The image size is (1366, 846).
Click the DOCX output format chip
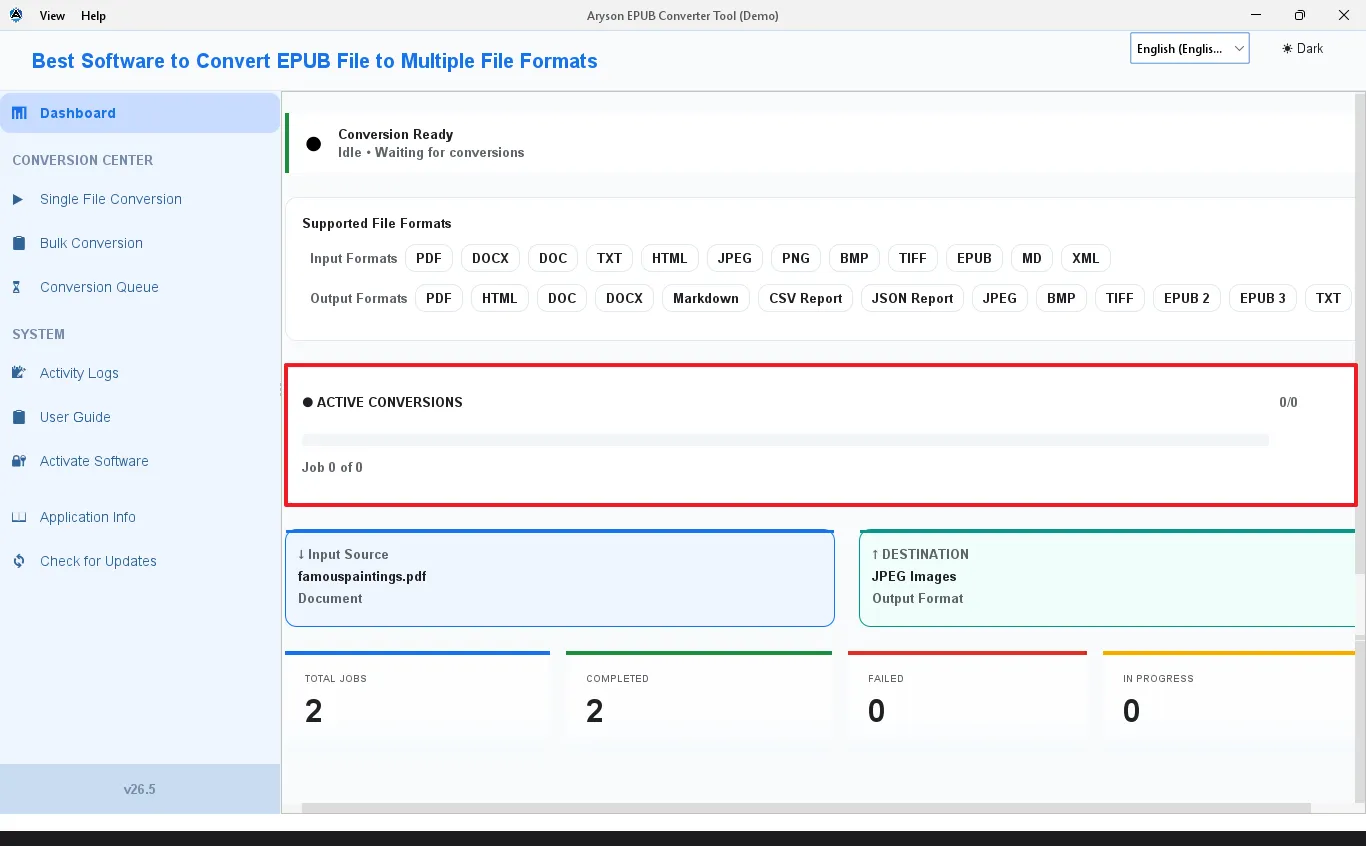(624, 298)
